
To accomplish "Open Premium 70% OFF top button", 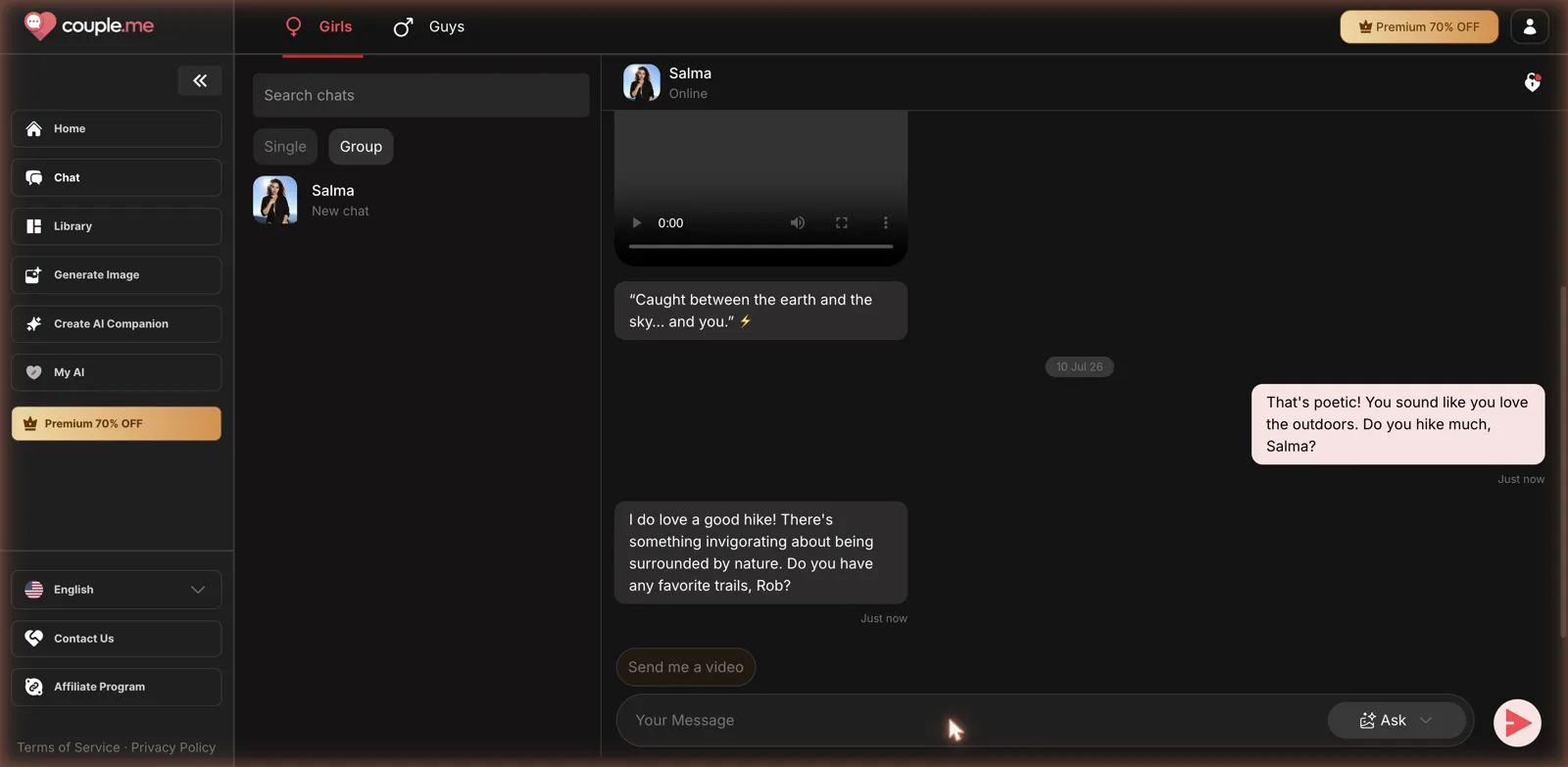I will point(1419,26).
